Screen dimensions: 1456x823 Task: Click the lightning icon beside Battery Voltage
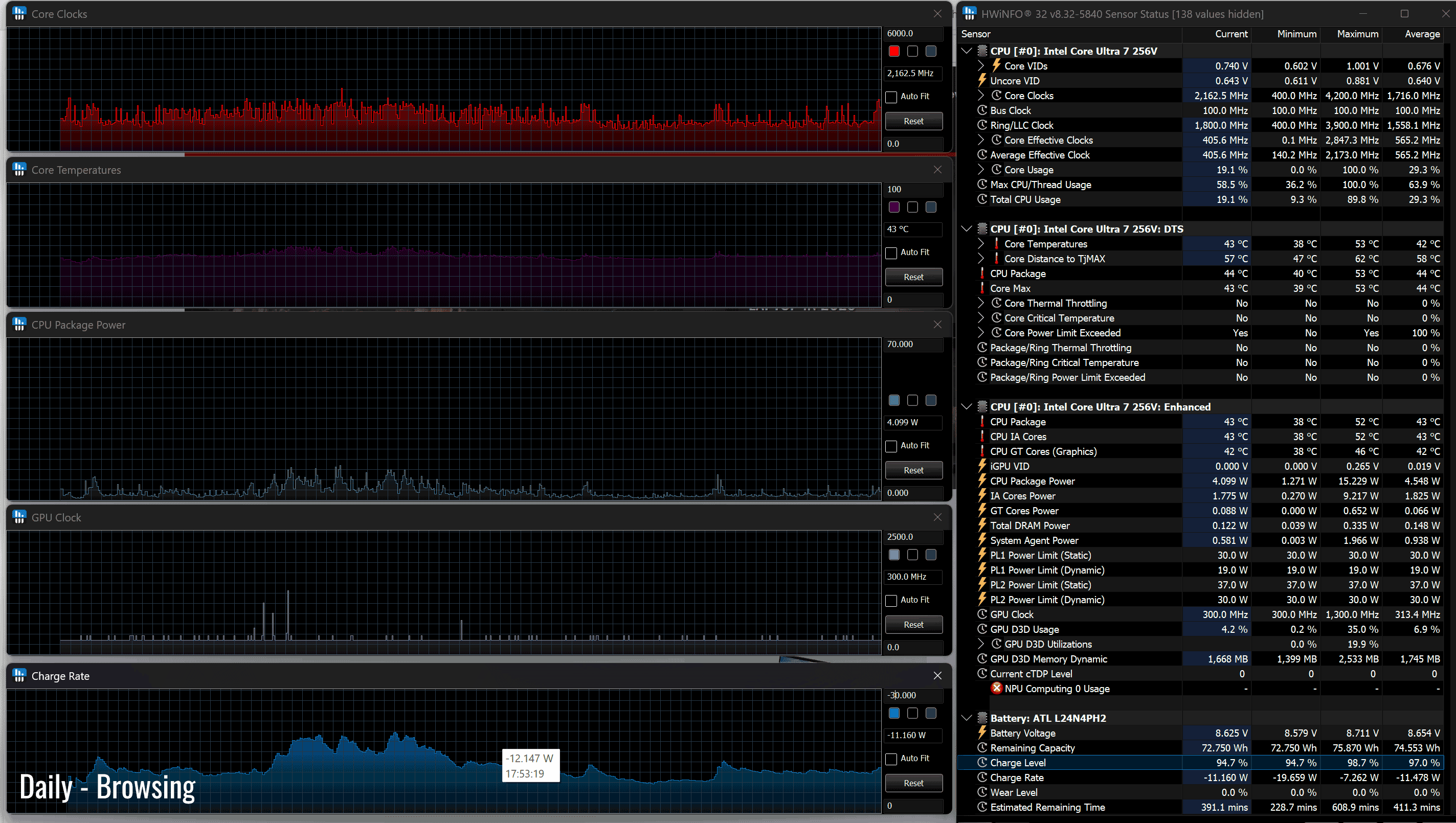coord(982,733)
